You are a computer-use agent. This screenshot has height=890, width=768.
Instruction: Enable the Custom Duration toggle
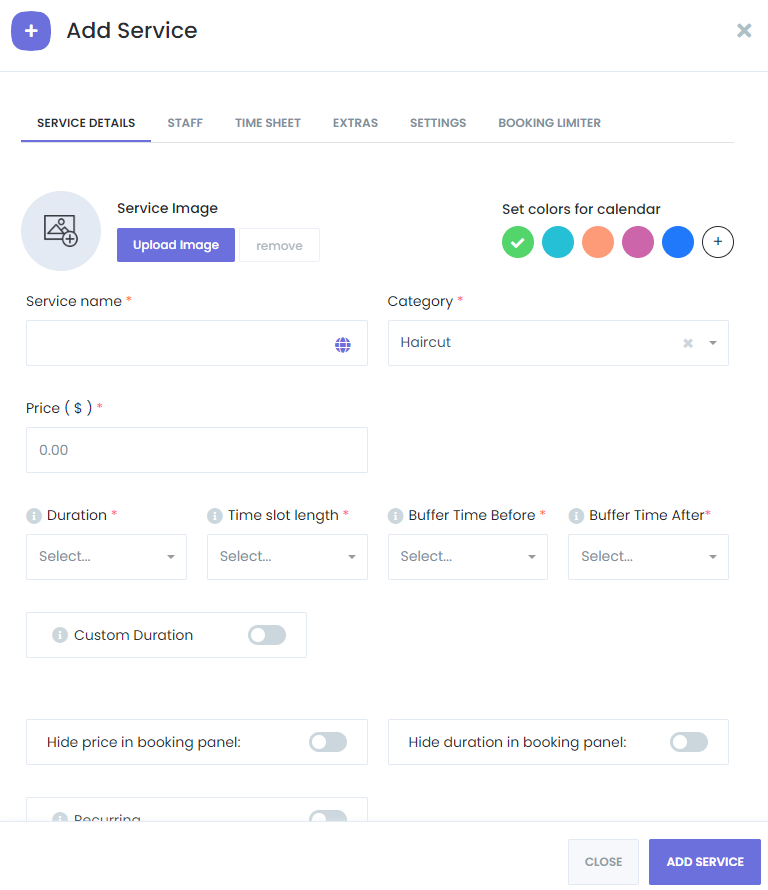point(267,635)
